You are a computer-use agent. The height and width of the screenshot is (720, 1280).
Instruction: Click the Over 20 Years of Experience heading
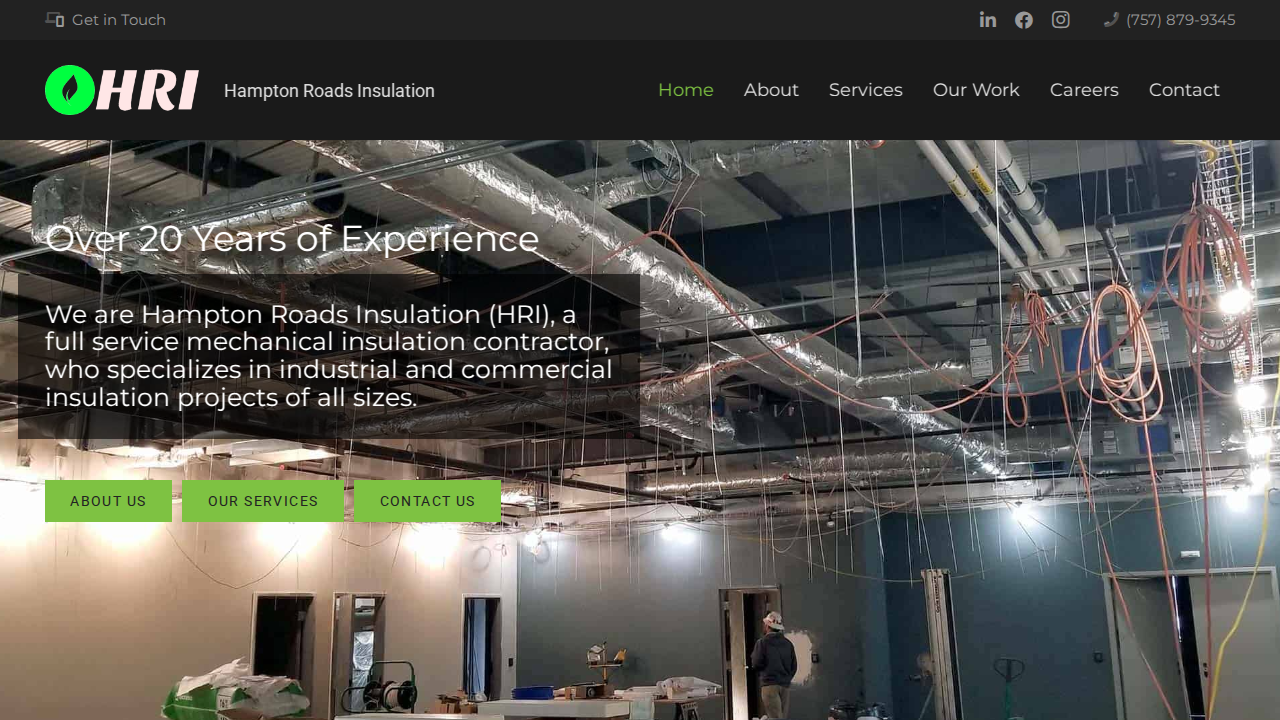coord(292,239)
